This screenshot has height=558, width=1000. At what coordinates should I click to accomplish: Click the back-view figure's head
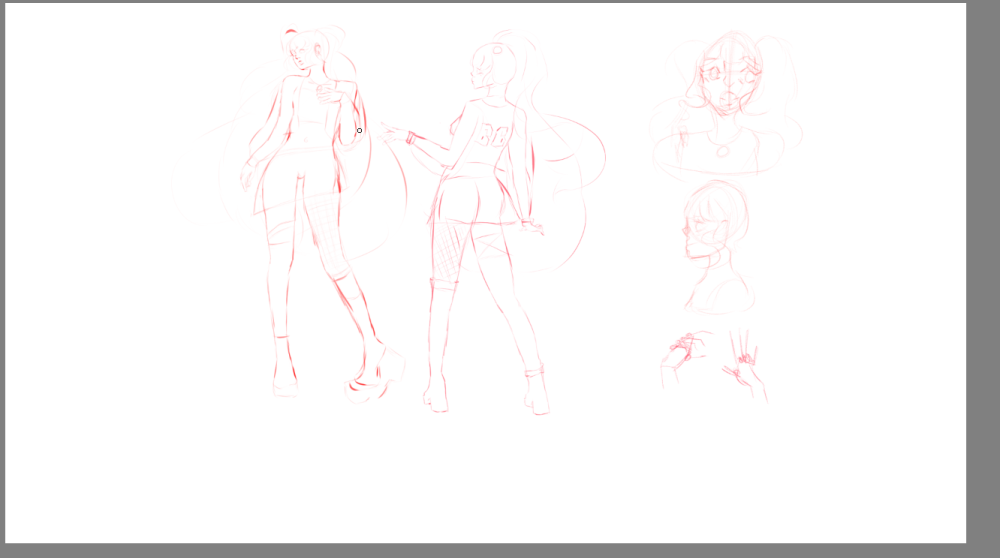[x=489, y=66]
